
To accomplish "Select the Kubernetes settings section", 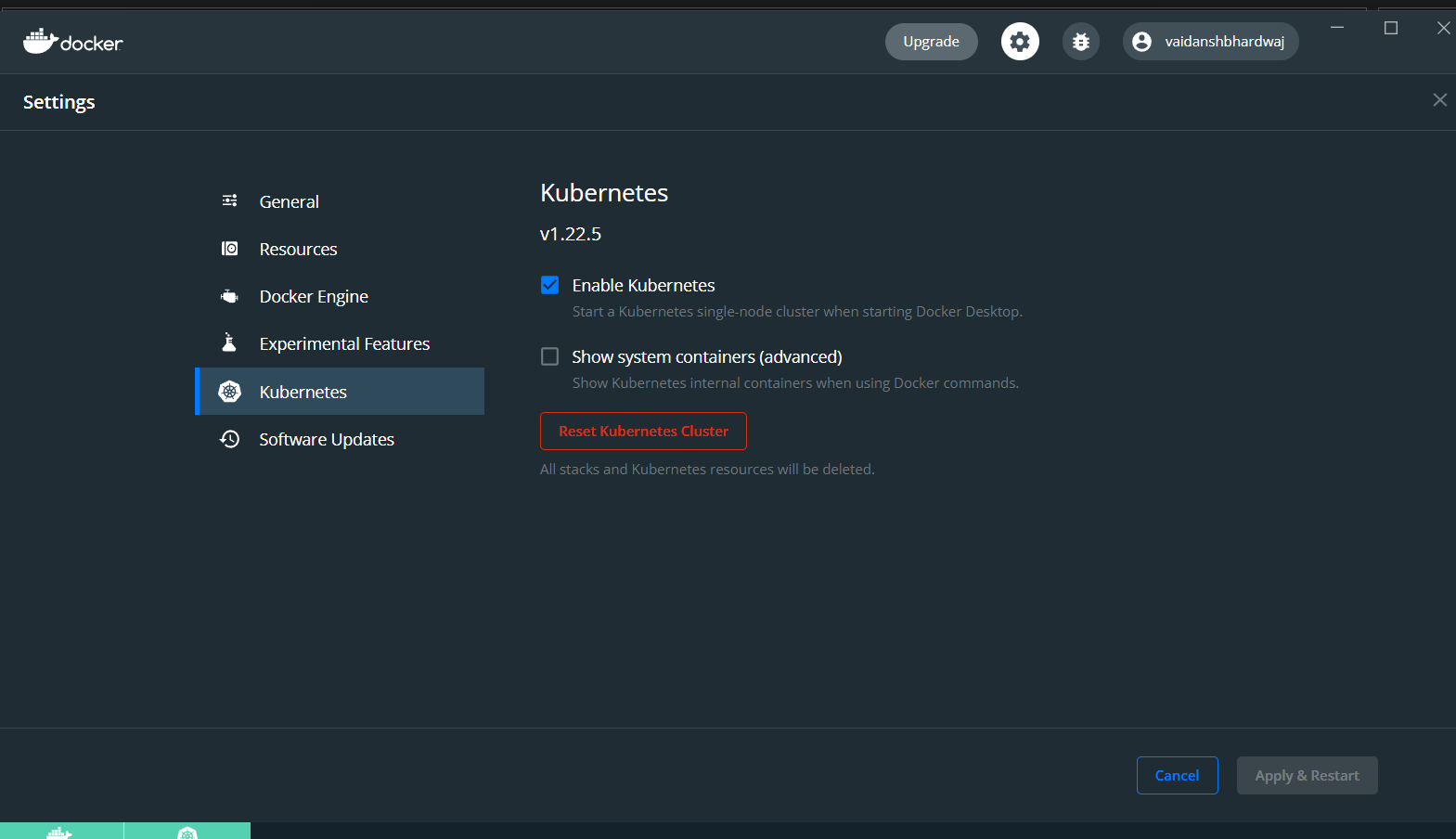I will pos(340,392).
